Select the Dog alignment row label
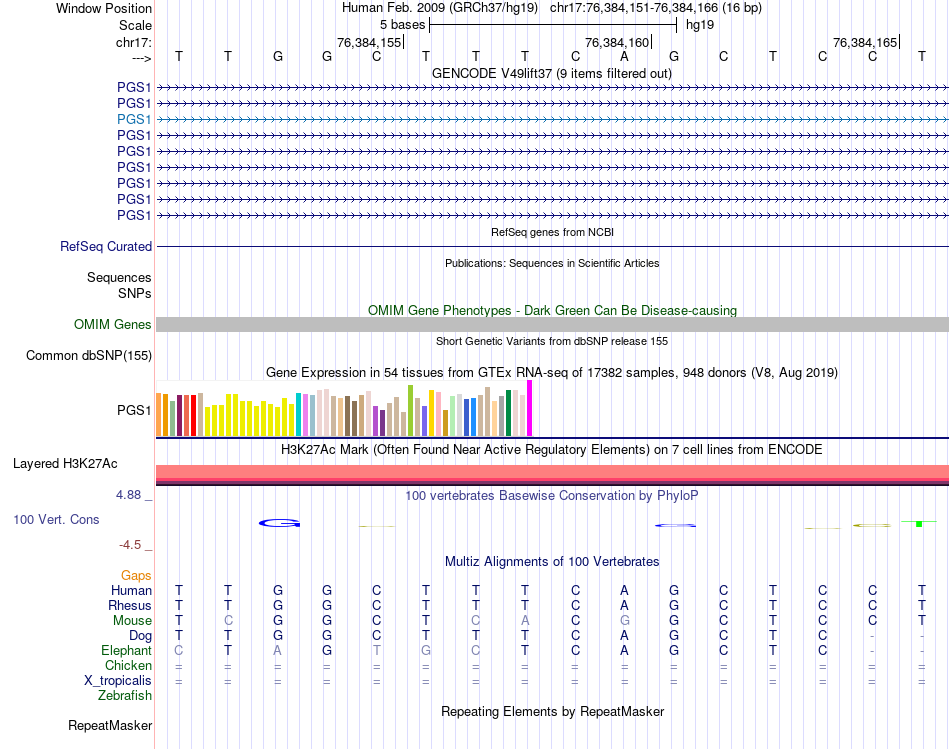 pos(141,636)
